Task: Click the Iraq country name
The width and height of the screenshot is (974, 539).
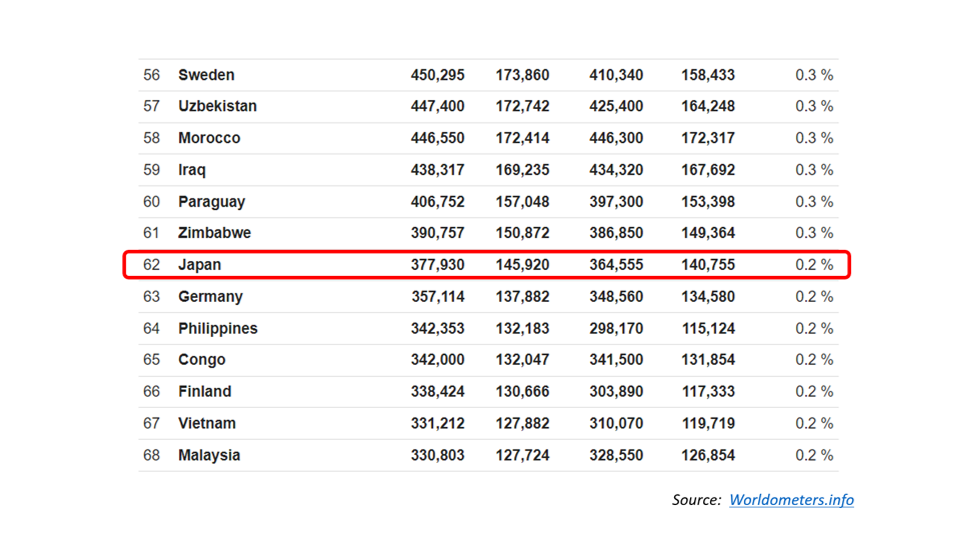Action: tap(192, 170)
